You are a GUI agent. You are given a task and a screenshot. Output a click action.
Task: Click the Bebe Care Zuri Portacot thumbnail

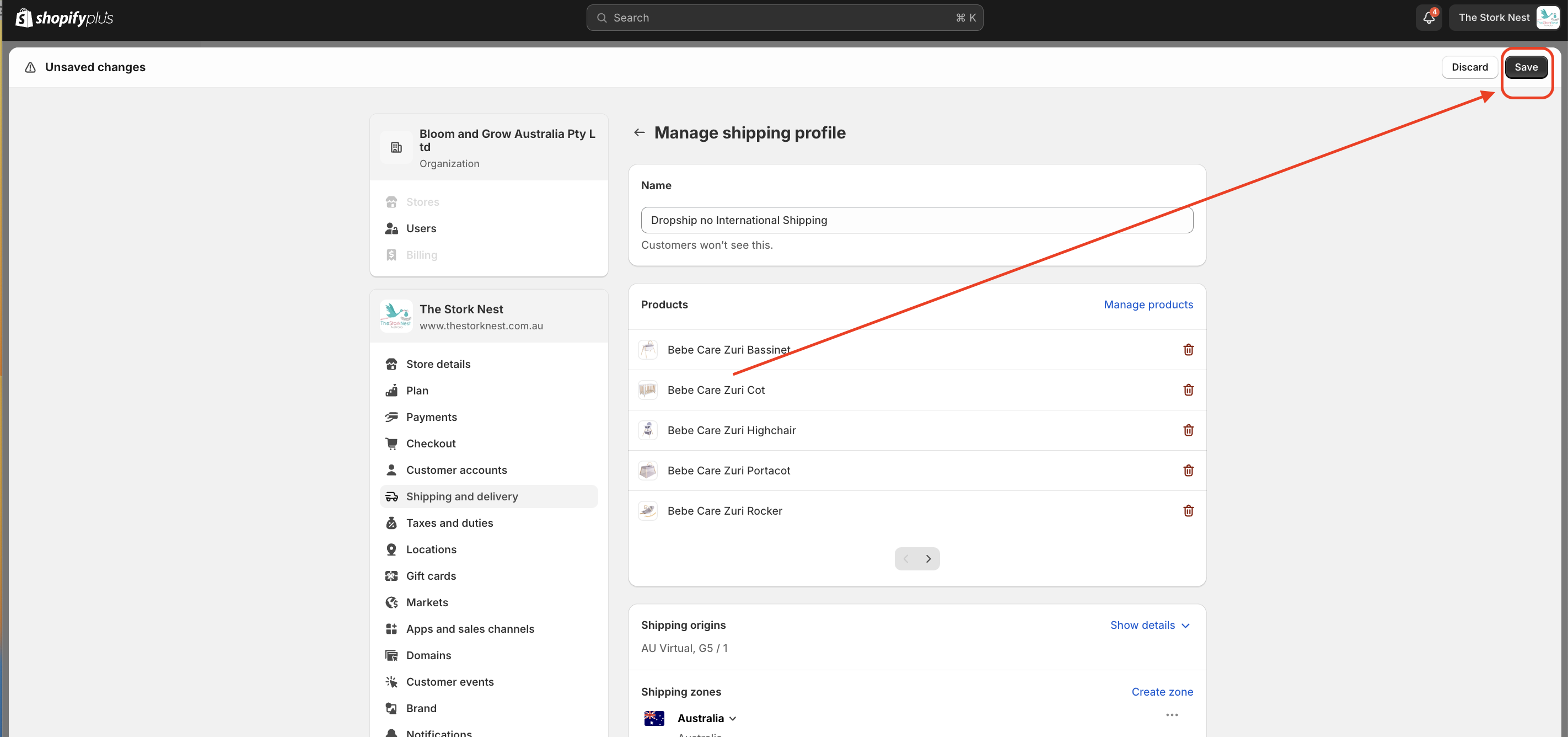click(648, 470)
